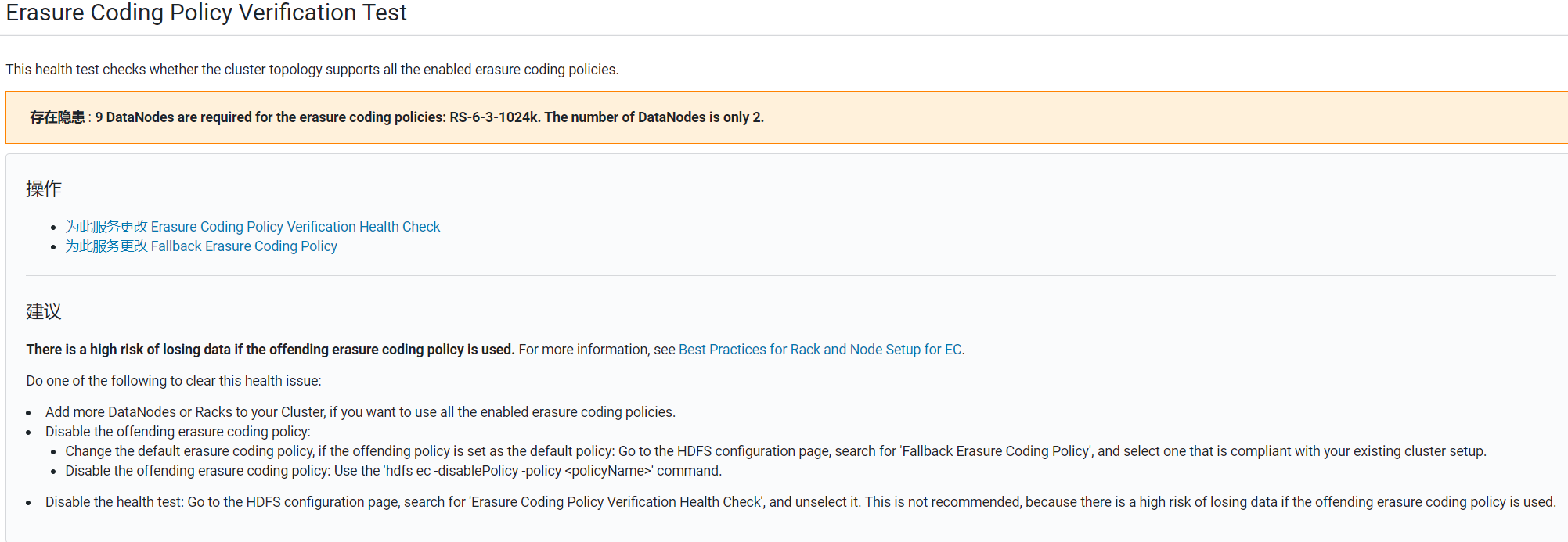Select the 操作 section heading

coord(45,188)
